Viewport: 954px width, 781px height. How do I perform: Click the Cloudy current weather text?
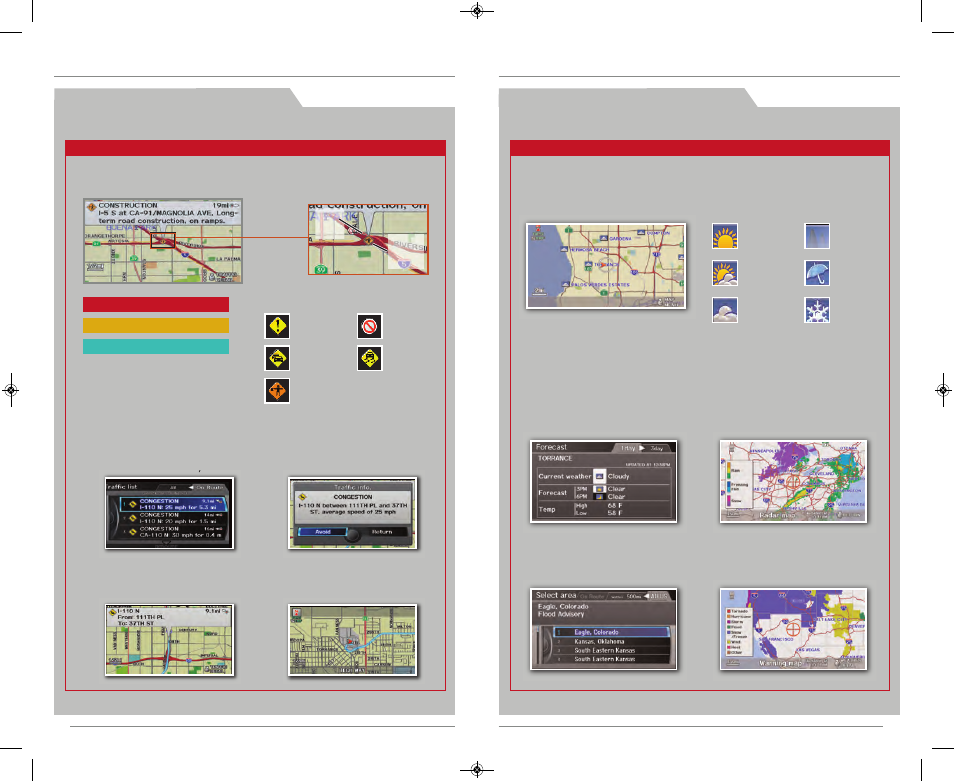coord(618,476)
